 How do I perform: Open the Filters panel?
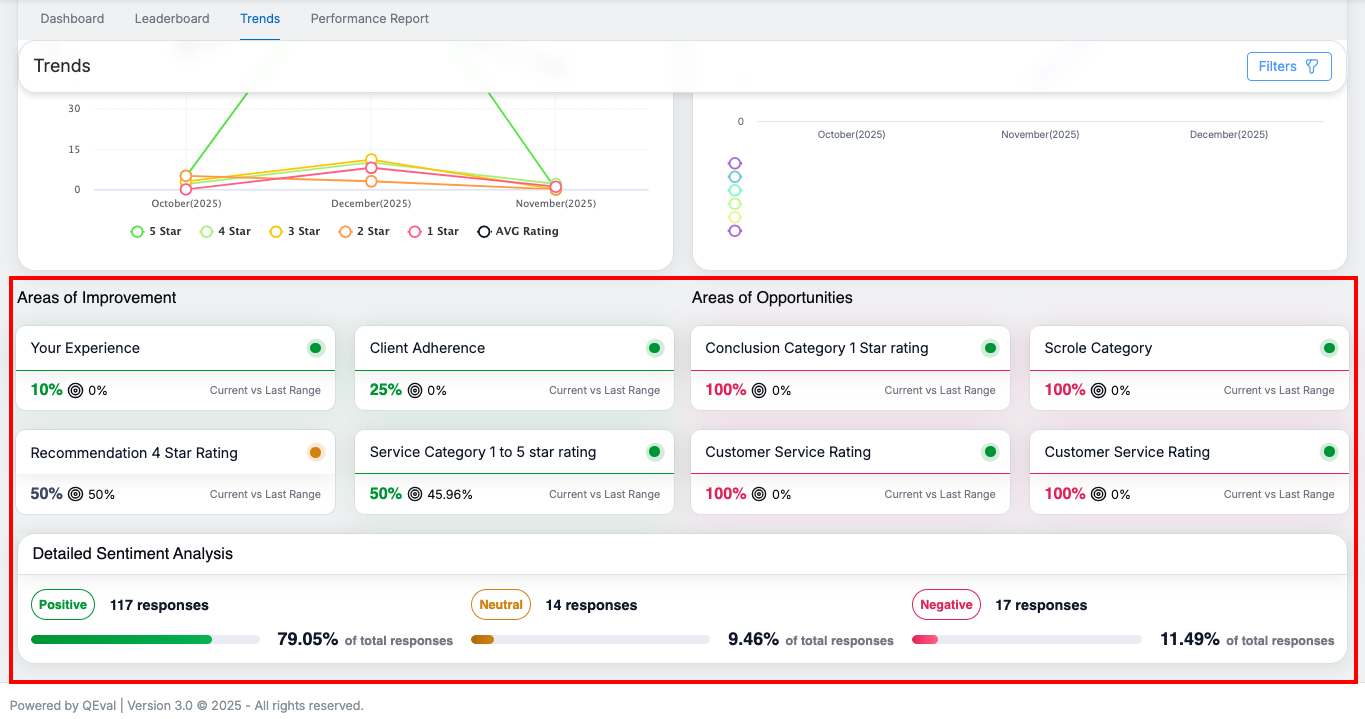point(1288,67)
